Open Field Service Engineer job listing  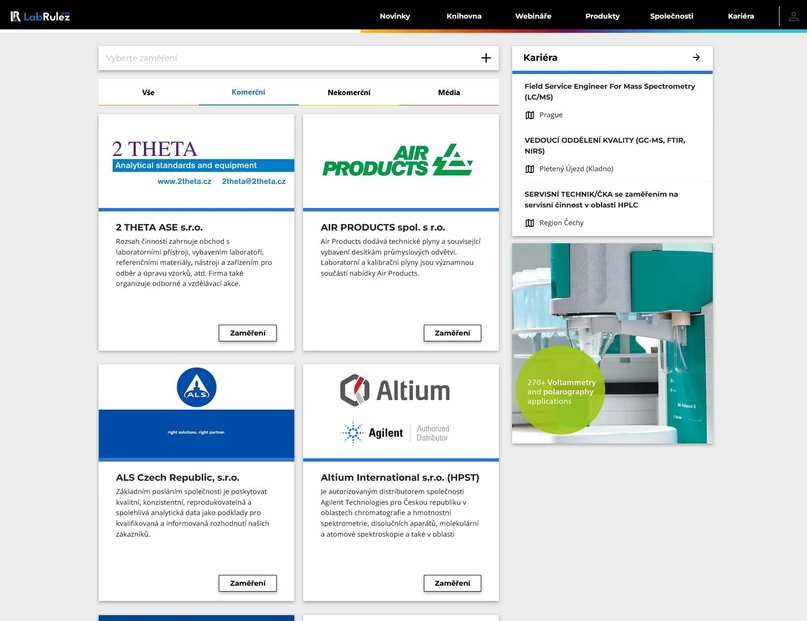[x=609, y=92]
